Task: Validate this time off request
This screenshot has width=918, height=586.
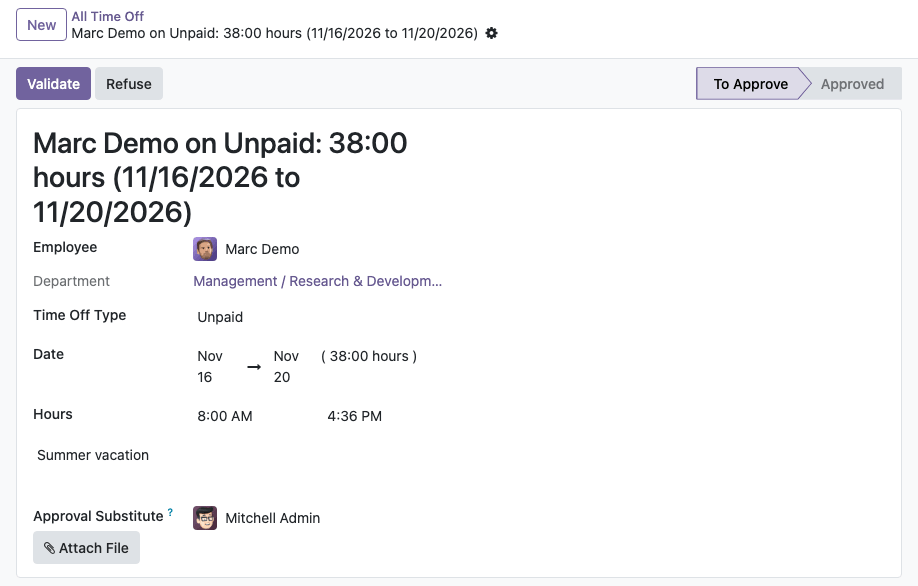Action: [x=53, y=84]
